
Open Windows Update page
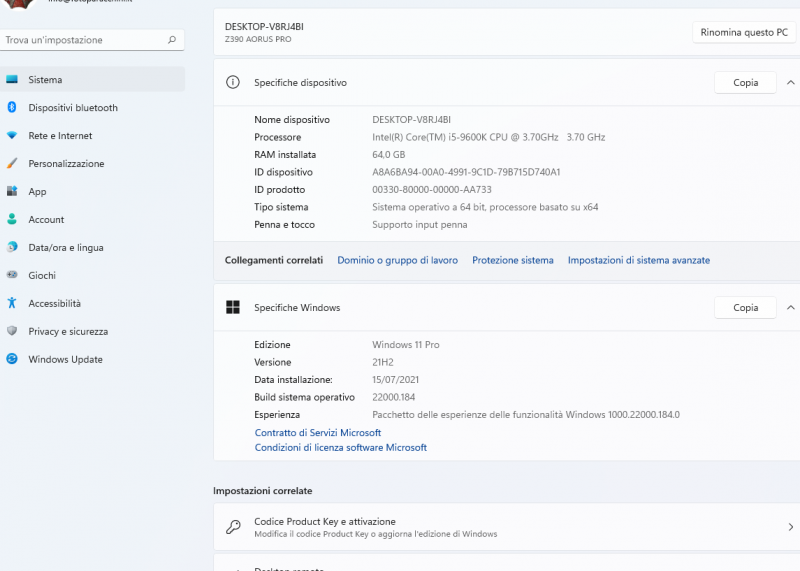pyautogui.click(x=92, y=360)
